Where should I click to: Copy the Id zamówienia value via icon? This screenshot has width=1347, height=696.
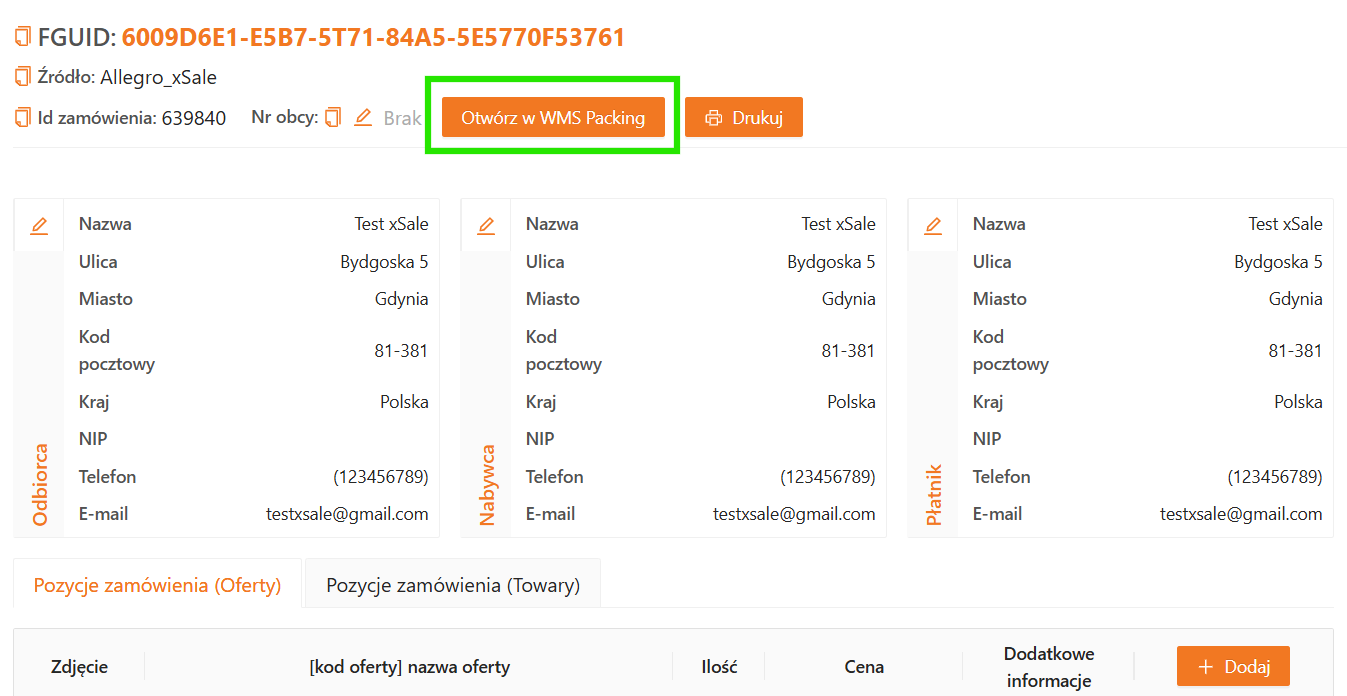click(23, 118)
